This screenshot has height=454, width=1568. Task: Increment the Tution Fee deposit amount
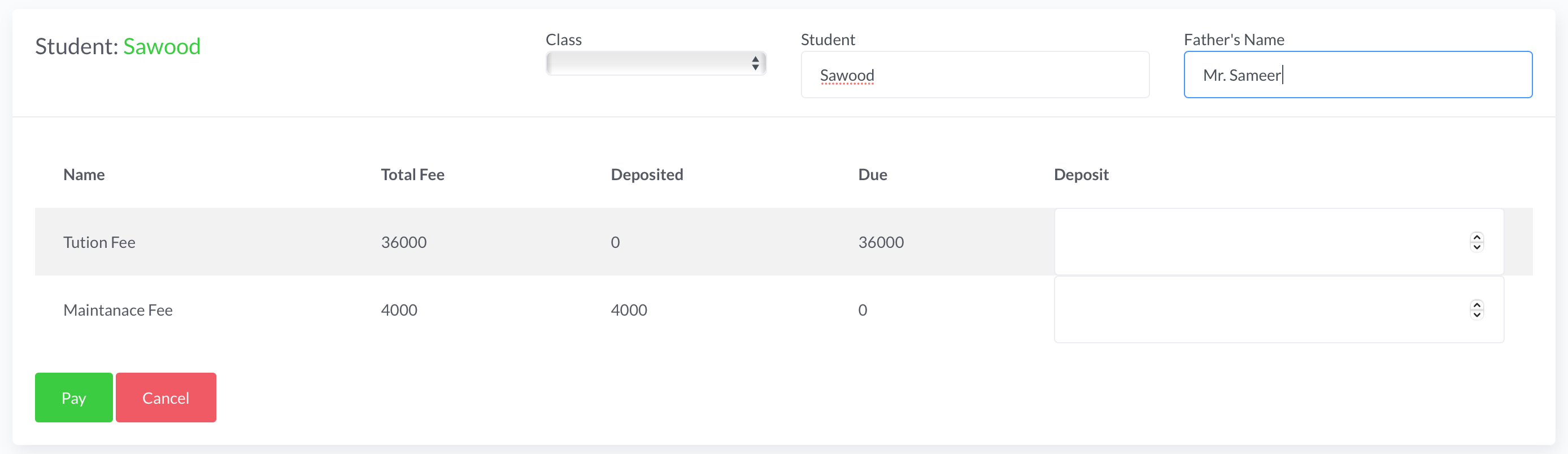1476,237
